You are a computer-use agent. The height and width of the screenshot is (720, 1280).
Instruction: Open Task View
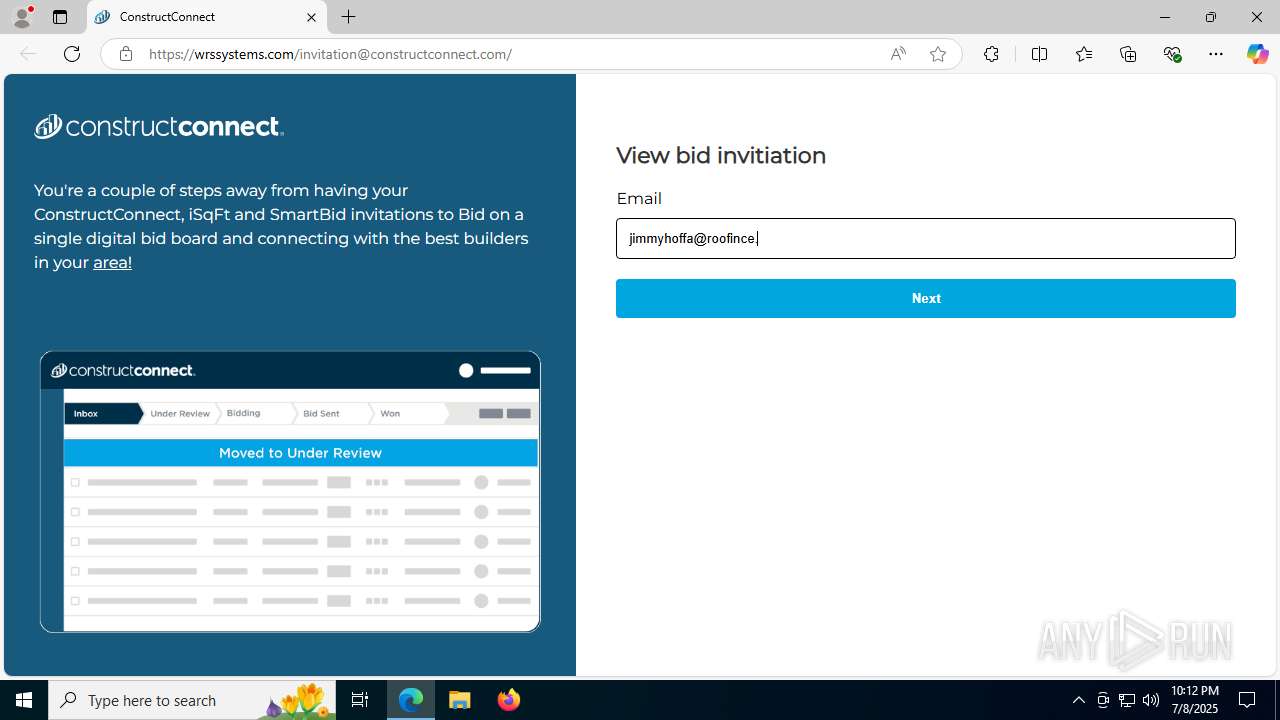click(360, 700)
